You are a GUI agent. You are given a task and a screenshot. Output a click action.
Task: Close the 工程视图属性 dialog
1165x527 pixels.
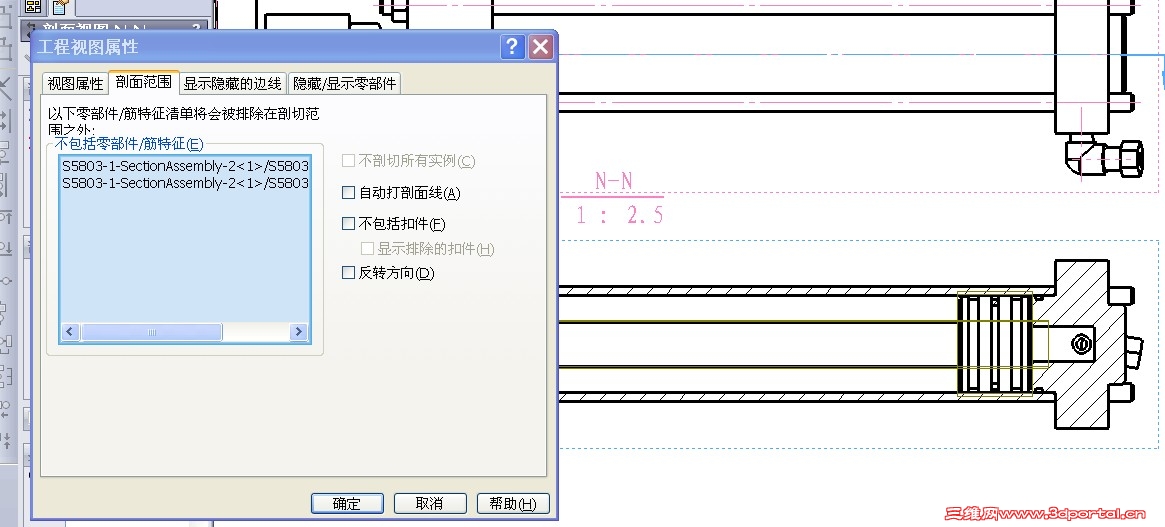[x=541, y=48]
